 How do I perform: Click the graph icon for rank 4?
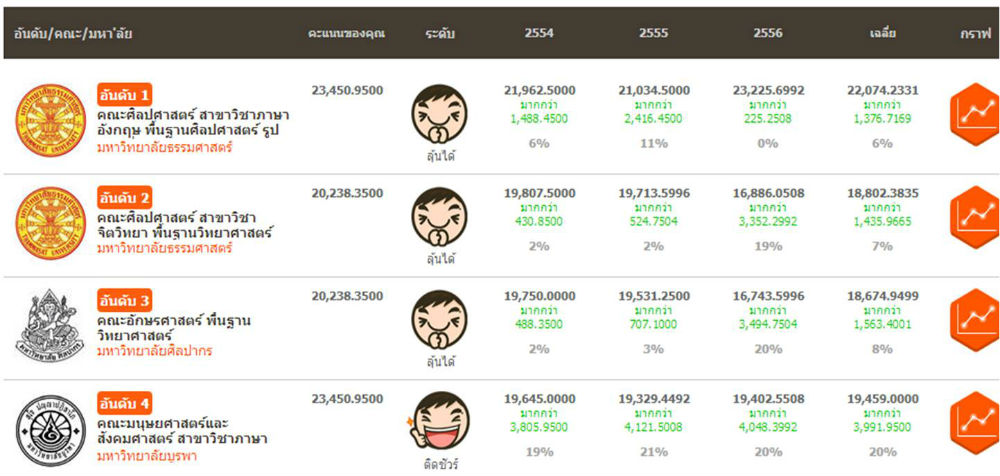[971, 422]
